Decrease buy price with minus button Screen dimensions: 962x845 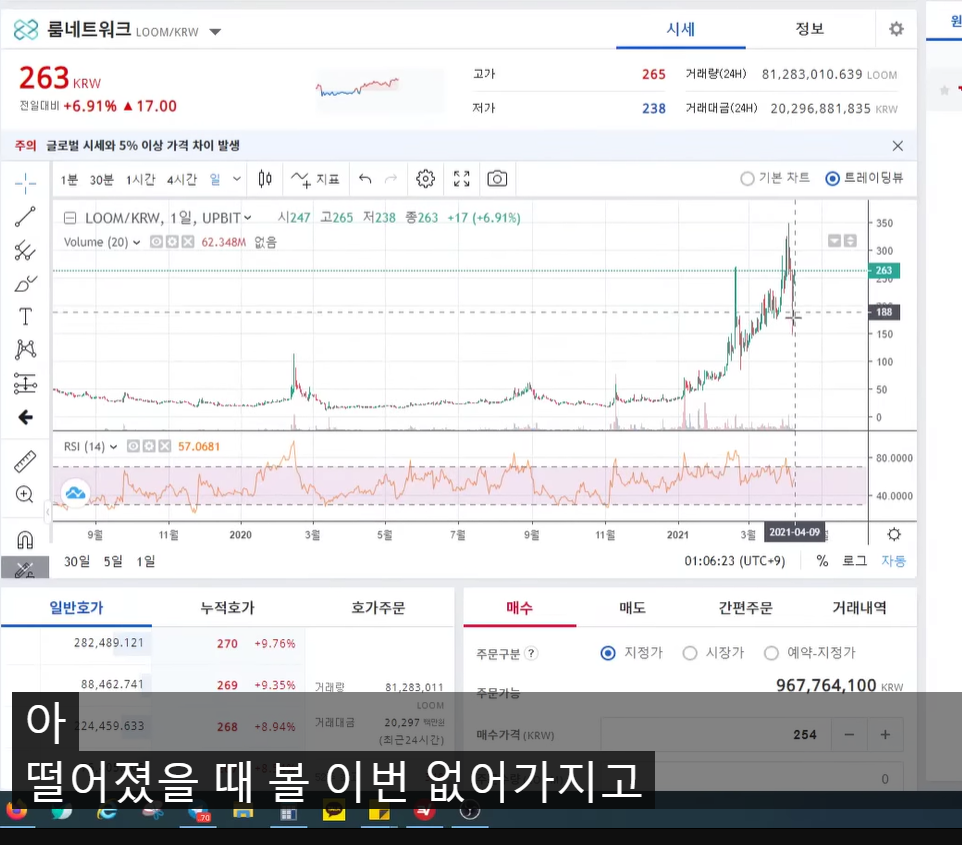[850, 735]
